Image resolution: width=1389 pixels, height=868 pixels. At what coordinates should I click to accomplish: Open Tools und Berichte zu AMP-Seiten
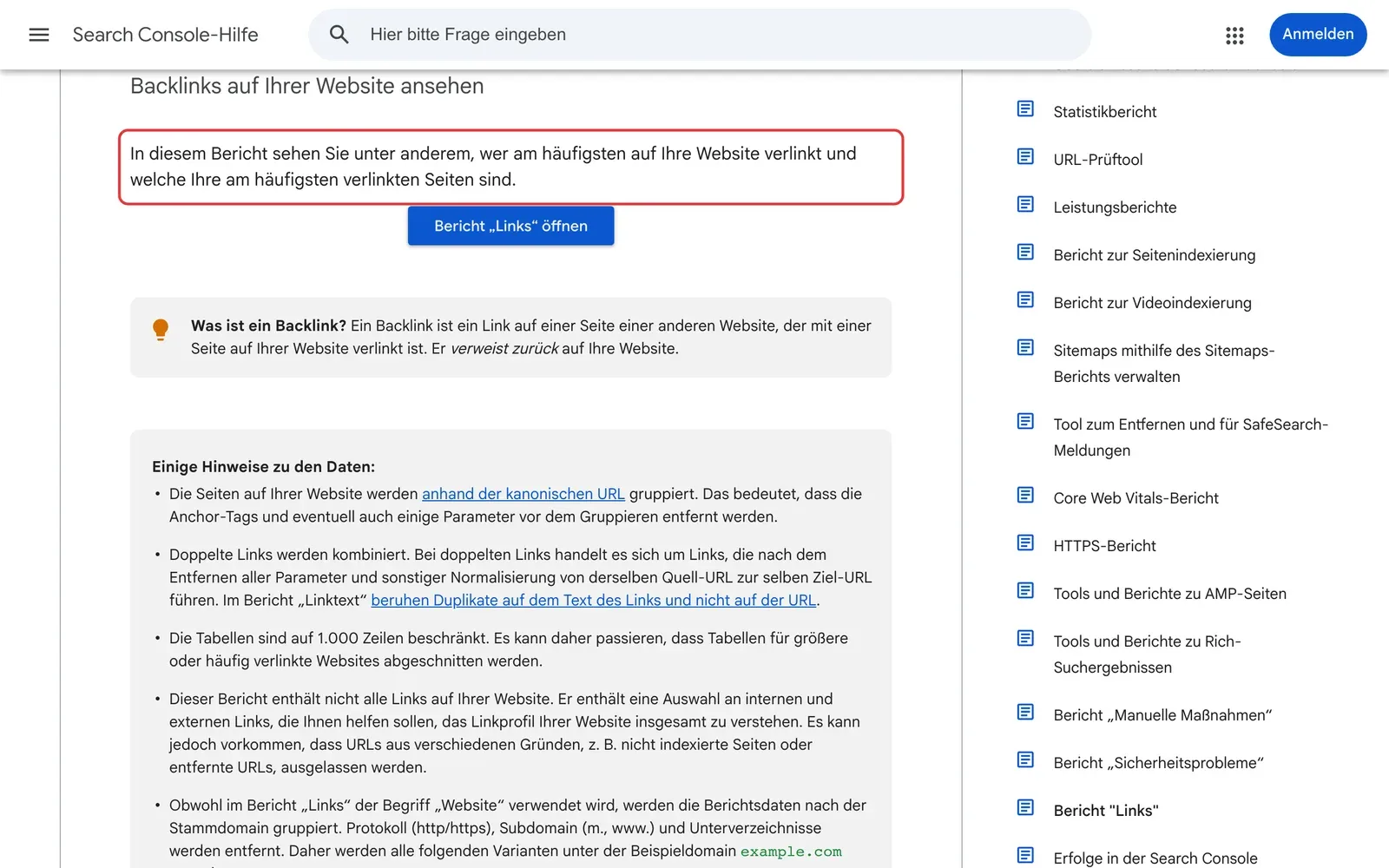(x=1170, y=594)
